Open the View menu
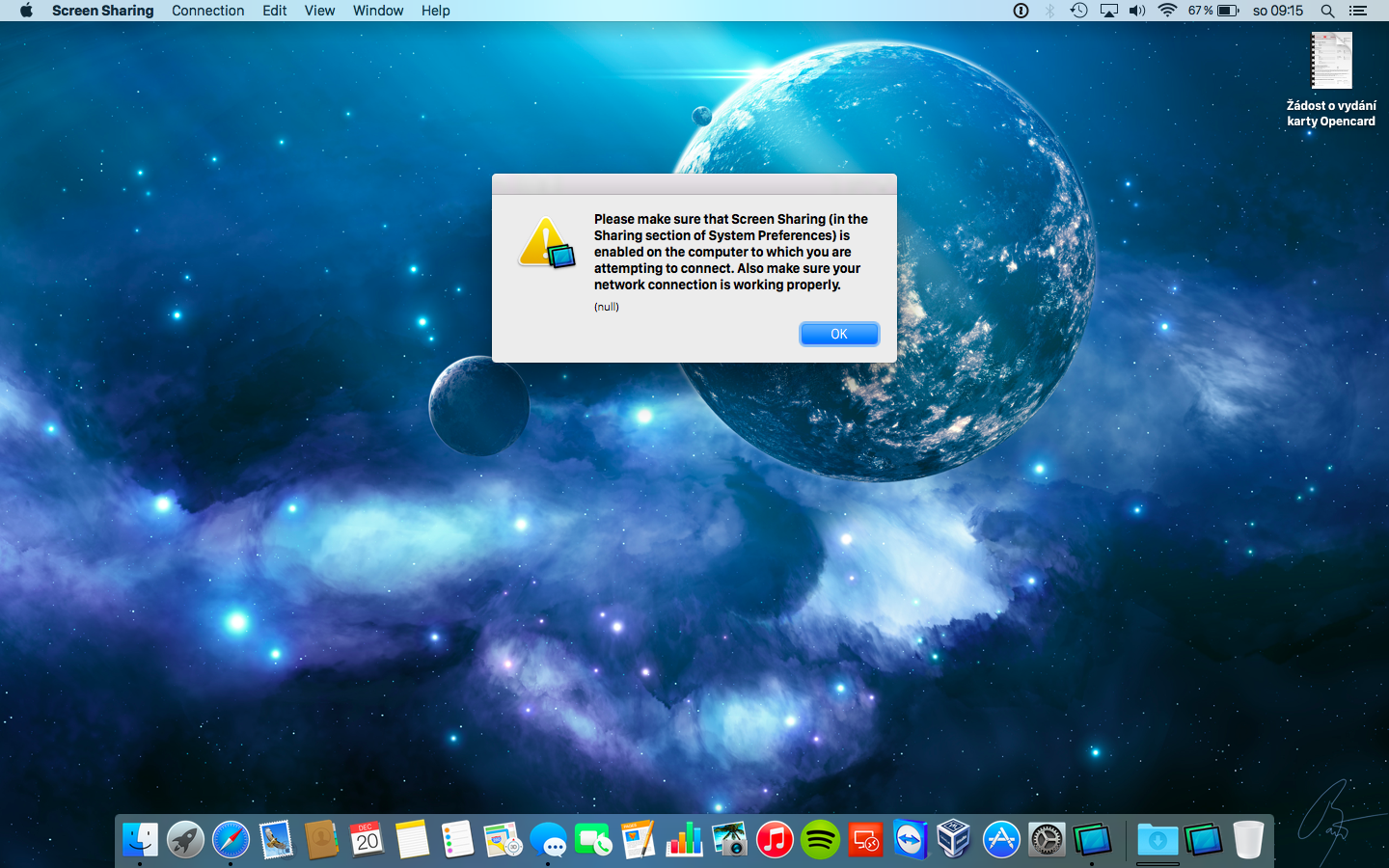Viewport: 1389px width, 868px height. (319, 11)
